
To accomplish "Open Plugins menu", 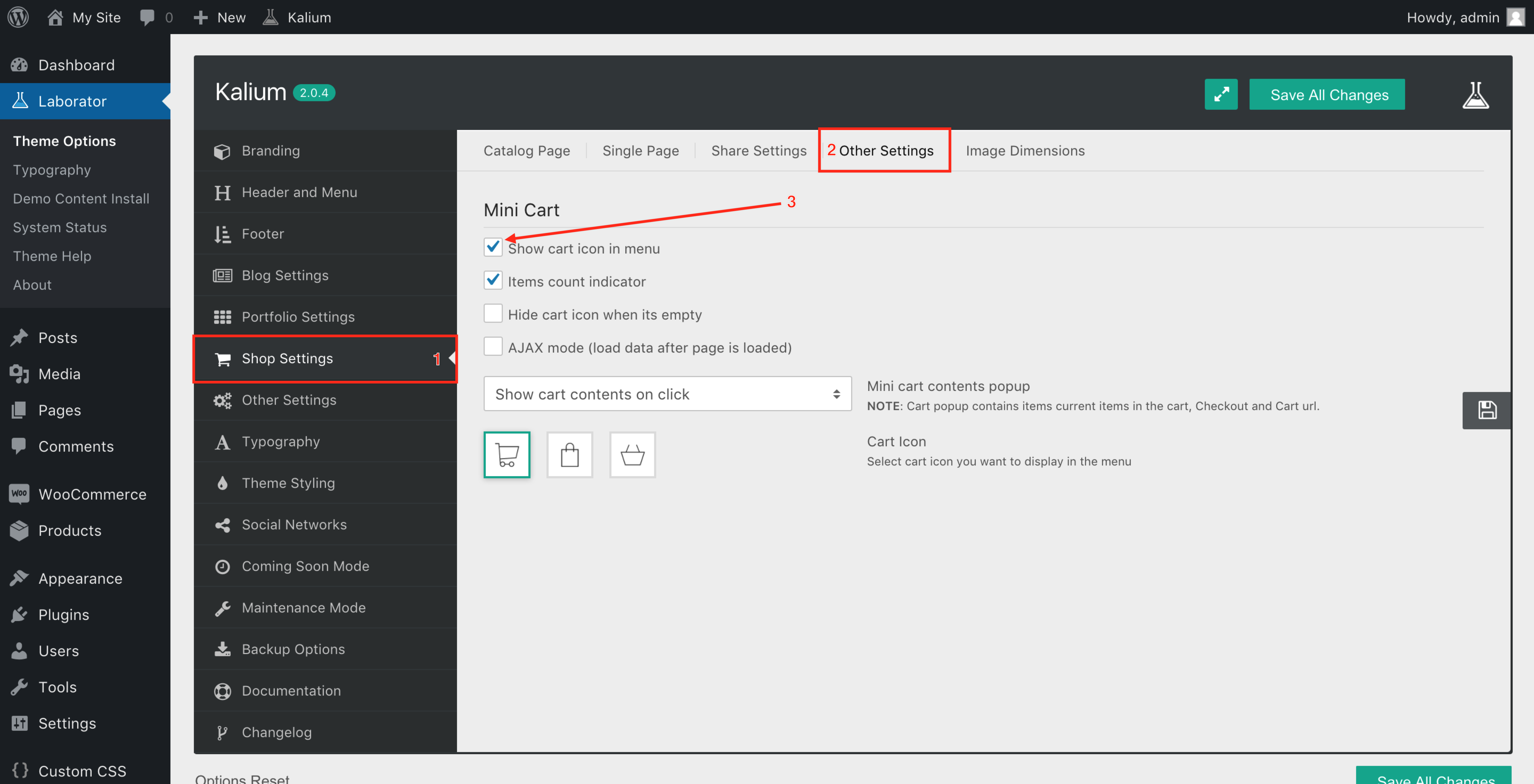I will [x=85, y=614].
